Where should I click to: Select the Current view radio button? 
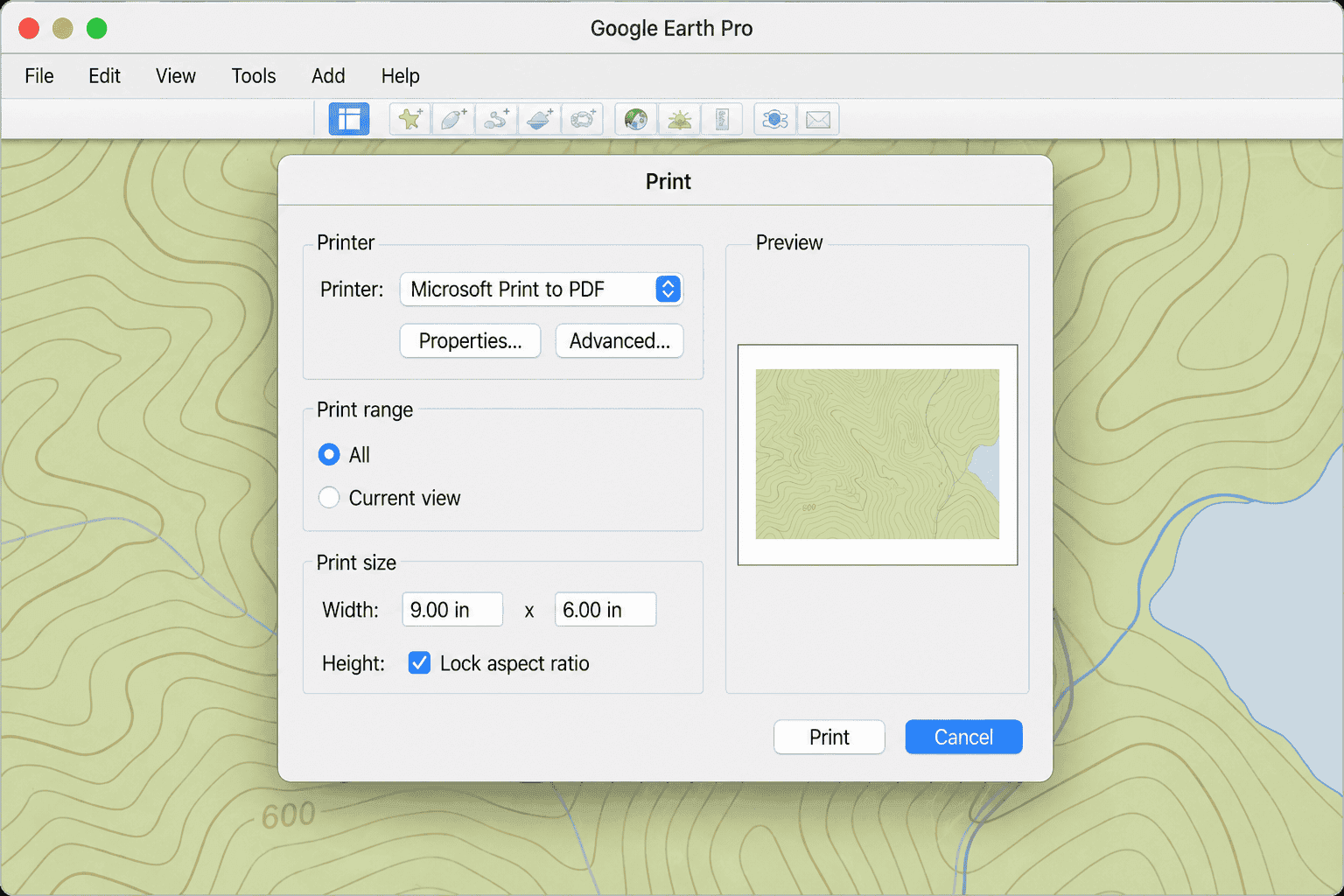pos(329,498)
